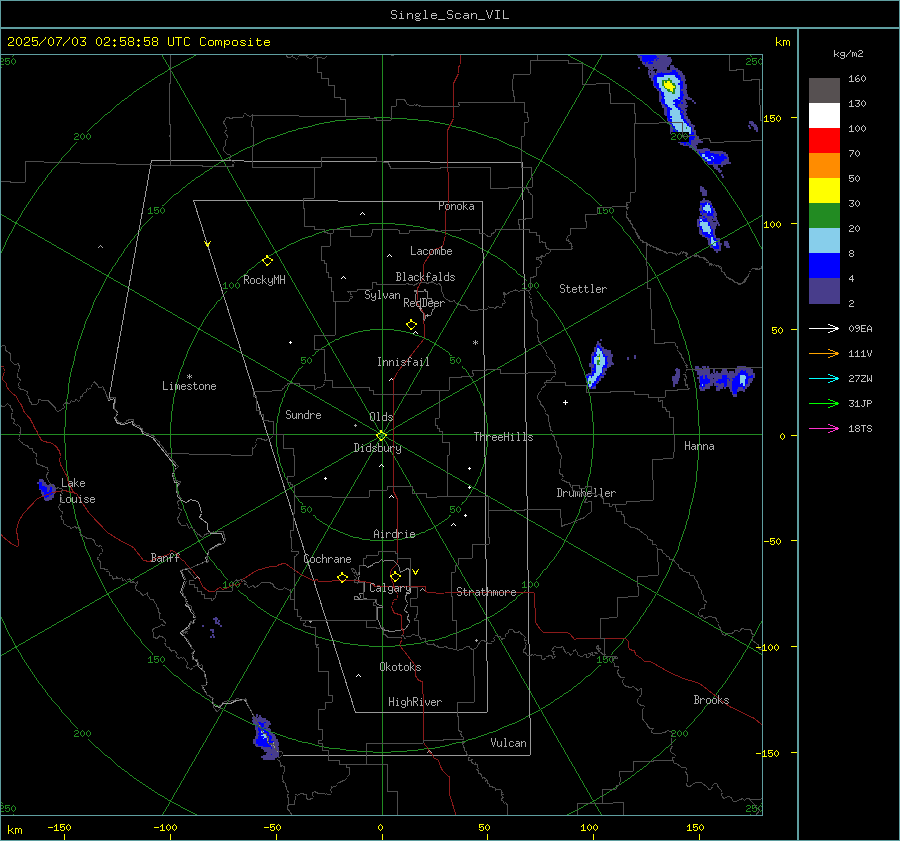Click the blue 4-8 color swatch
The image size is (900, 841).
824,266
